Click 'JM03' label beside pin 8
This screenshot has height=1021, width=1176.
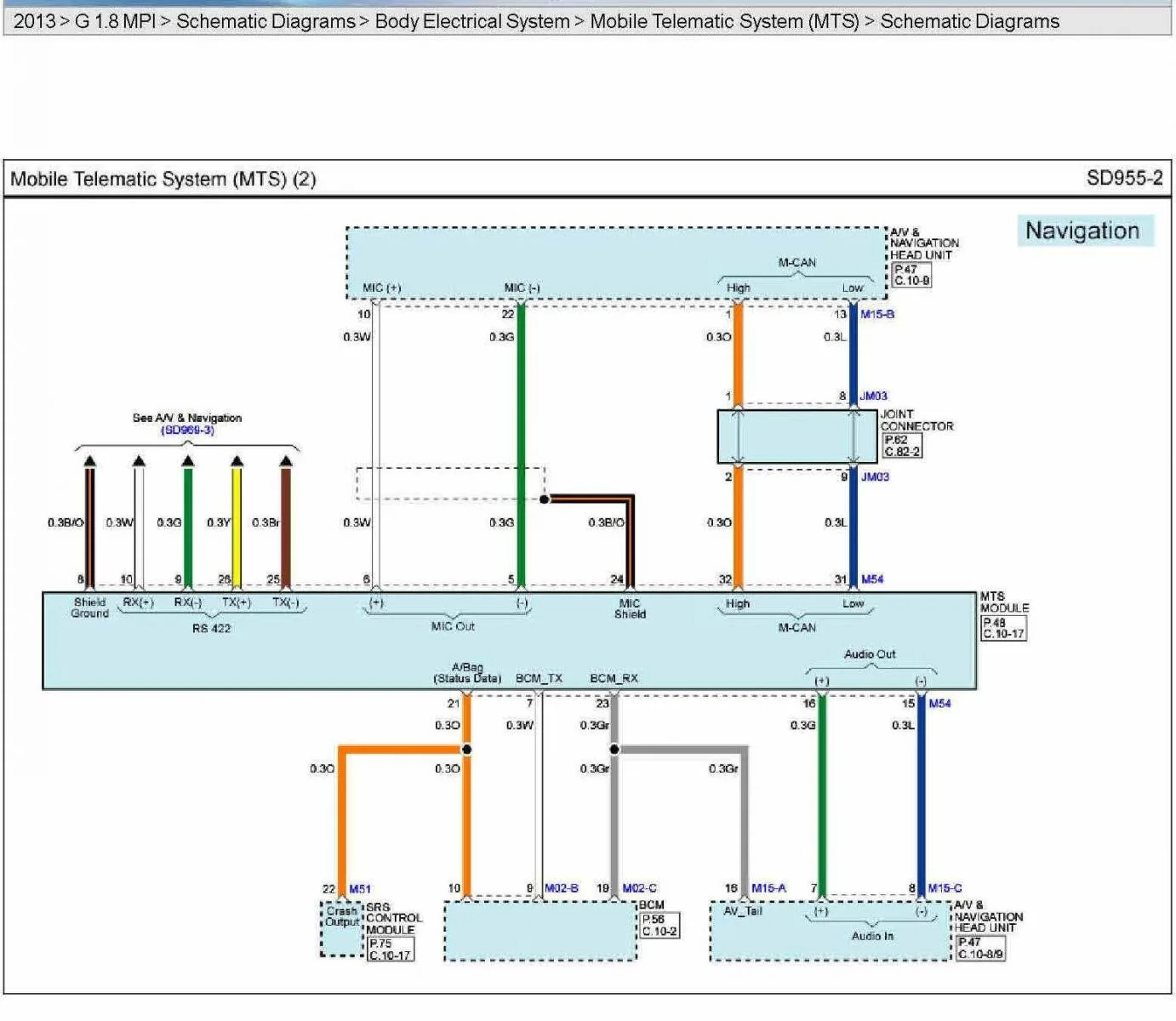[874, 396]
